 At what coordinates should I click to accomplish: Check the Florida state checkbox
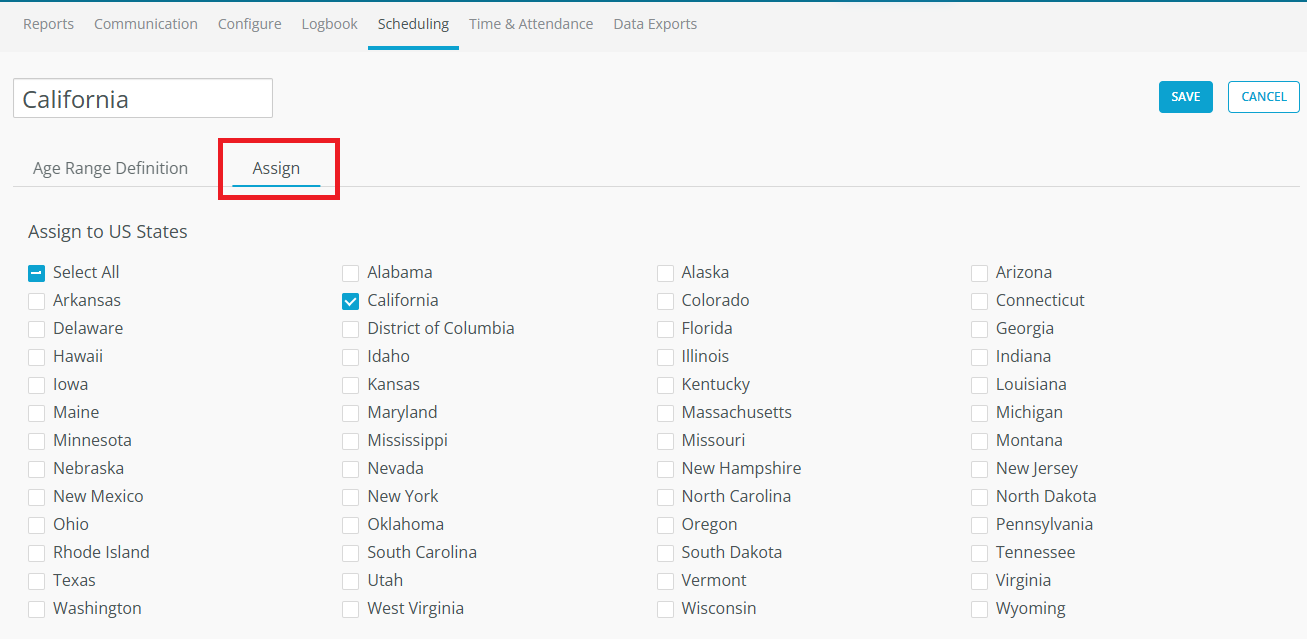click(x=665, y=329)
